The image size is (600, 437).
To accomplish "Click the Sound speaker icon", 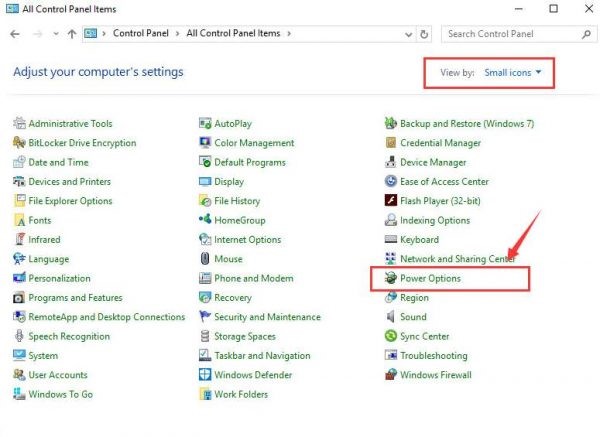I will 391,317.
